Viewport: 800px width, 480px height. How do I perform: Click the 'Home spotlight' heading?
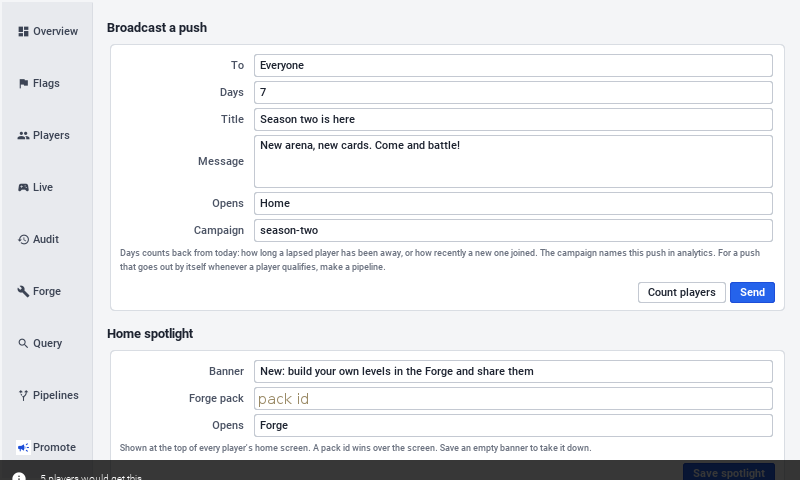pyautogui.click(x=150, y=334)
